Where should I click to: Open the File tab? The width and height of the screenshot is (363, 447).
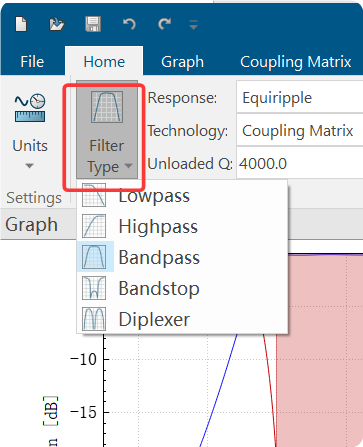pos(32,62)
